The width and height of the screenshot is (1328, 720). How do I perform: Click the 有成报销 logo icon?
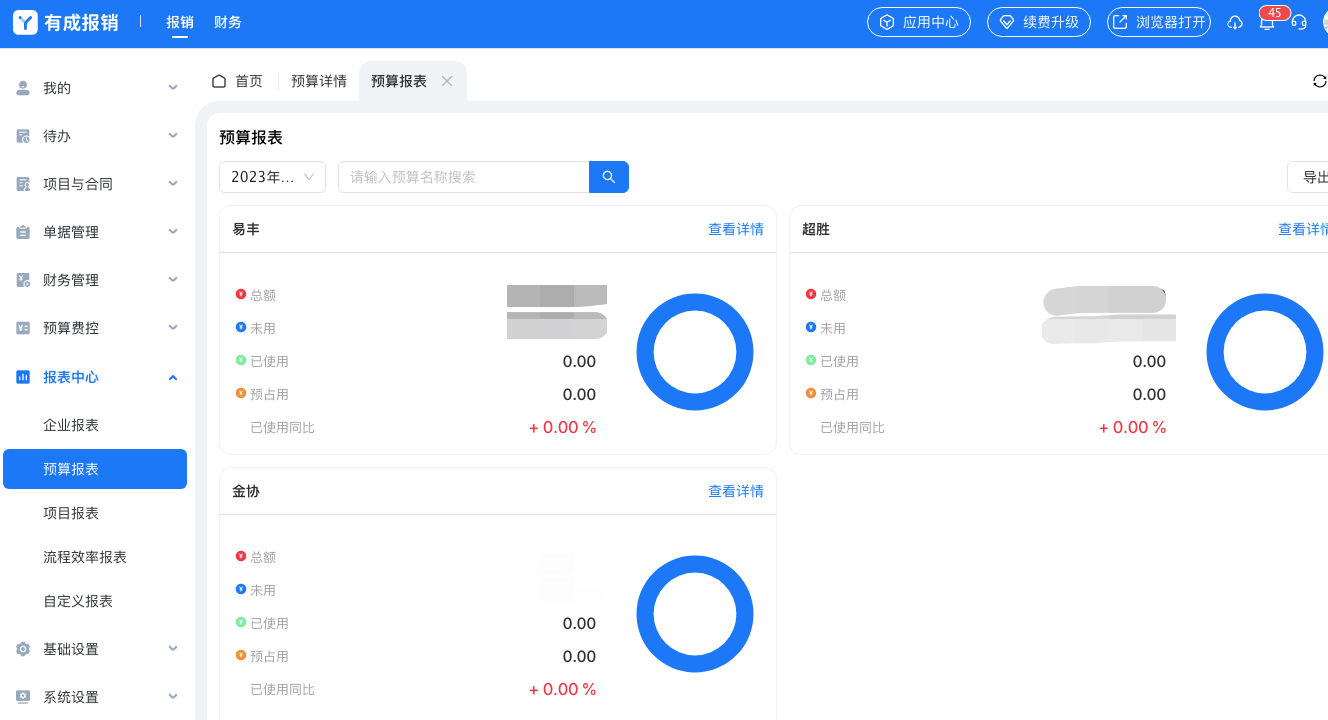click(x=25, y=22)
